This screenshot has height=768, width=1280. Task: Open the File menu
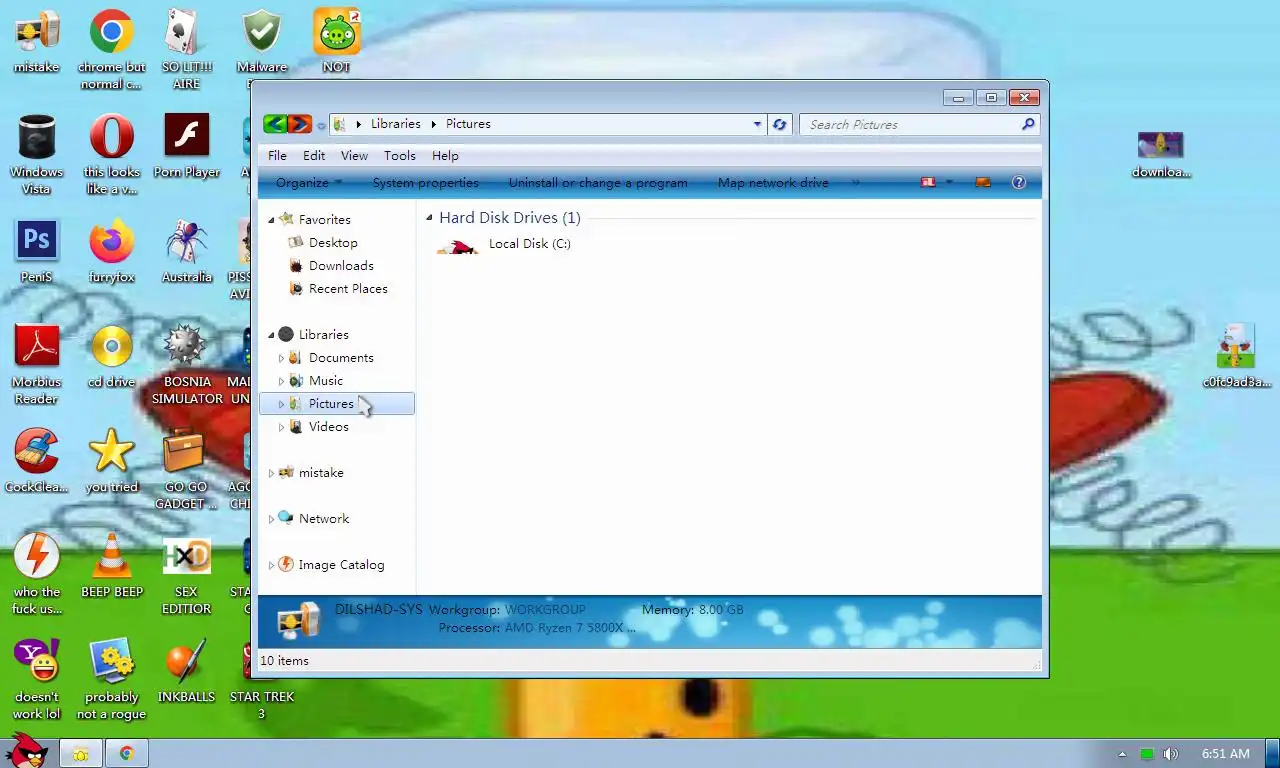[277, 155]
